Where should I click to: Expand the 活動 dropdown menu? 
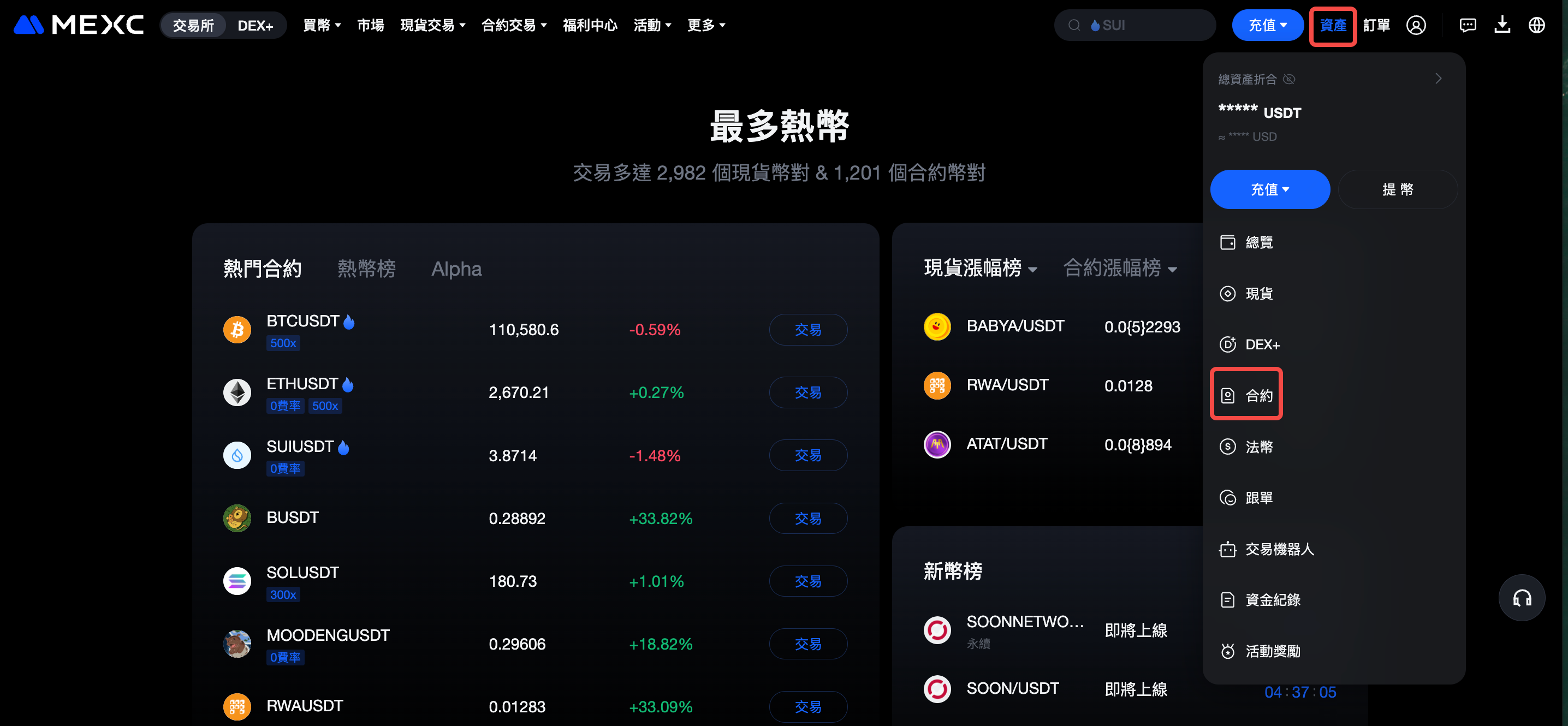click(x=652, y=25)
